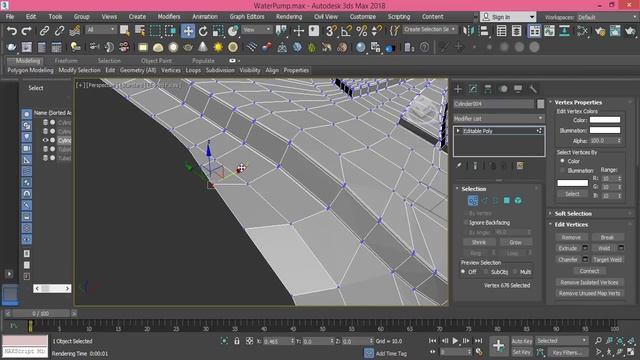Click the 0 / 100 time slider
Image resolution: width=640 pixels, height=360 pixels.
tap(40, 313)
